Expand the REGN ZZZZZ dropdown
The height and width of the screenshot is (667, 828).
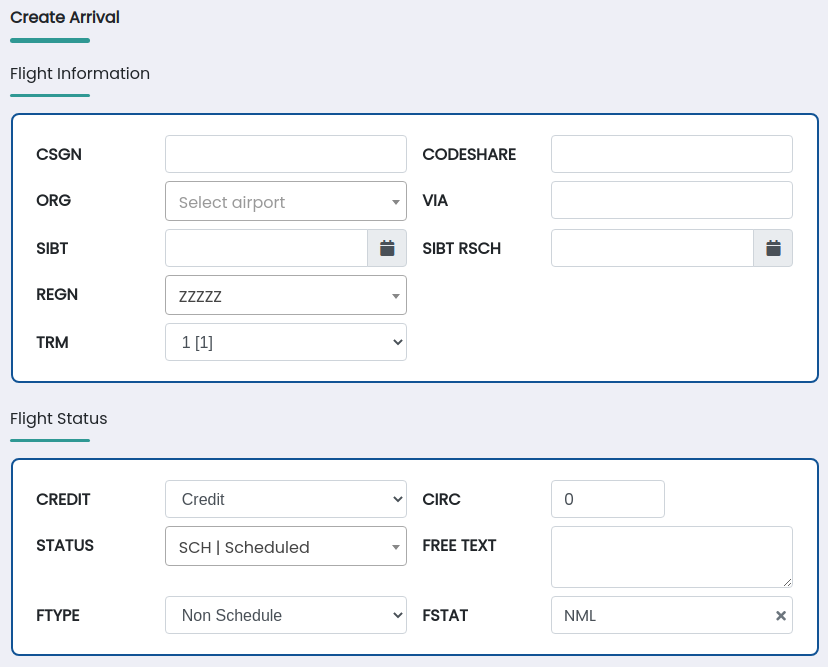click(x=285, y=296)
